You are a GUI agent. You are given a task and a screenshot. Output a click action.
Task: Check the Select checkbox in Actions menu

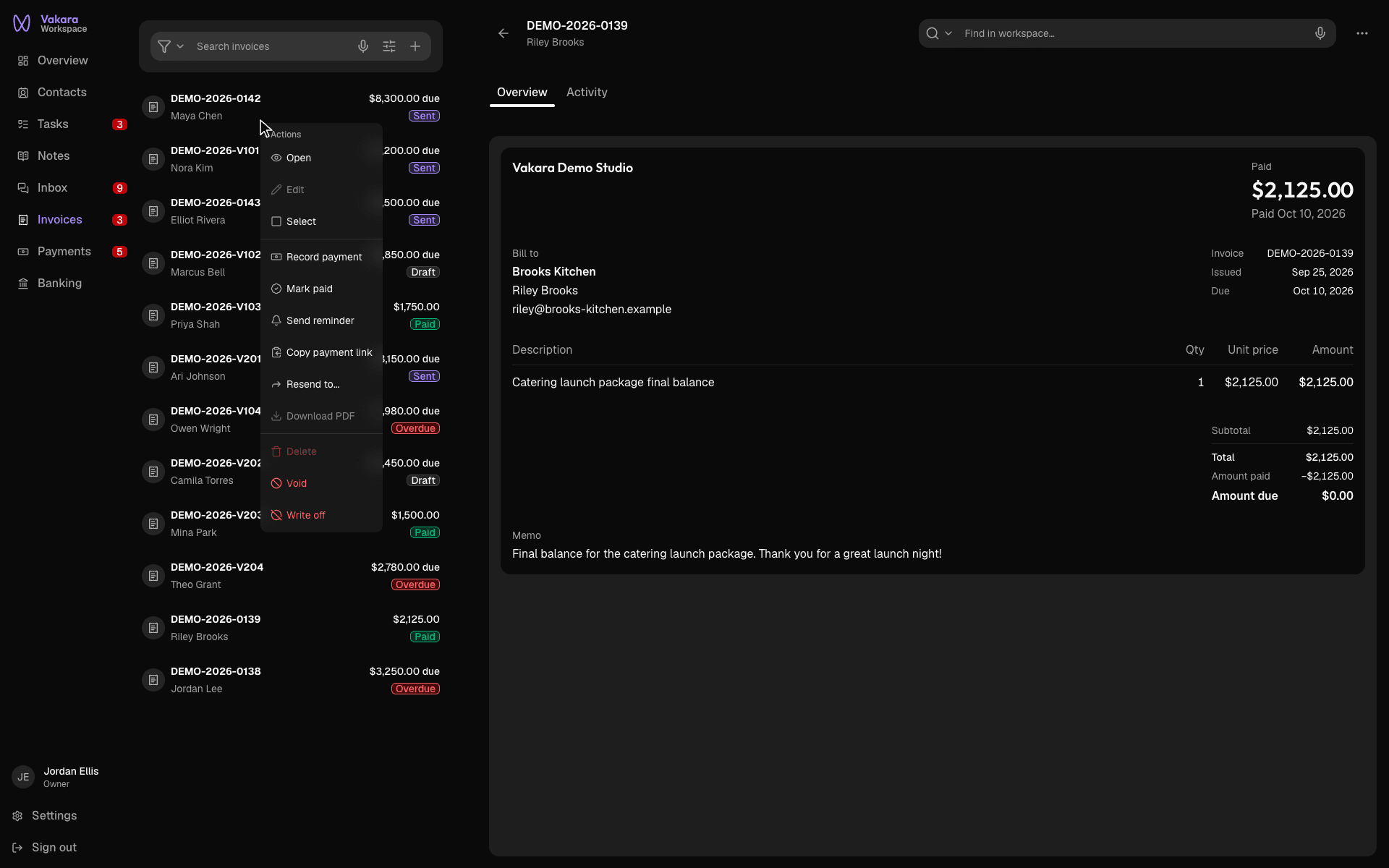click(x=276, y=221)
